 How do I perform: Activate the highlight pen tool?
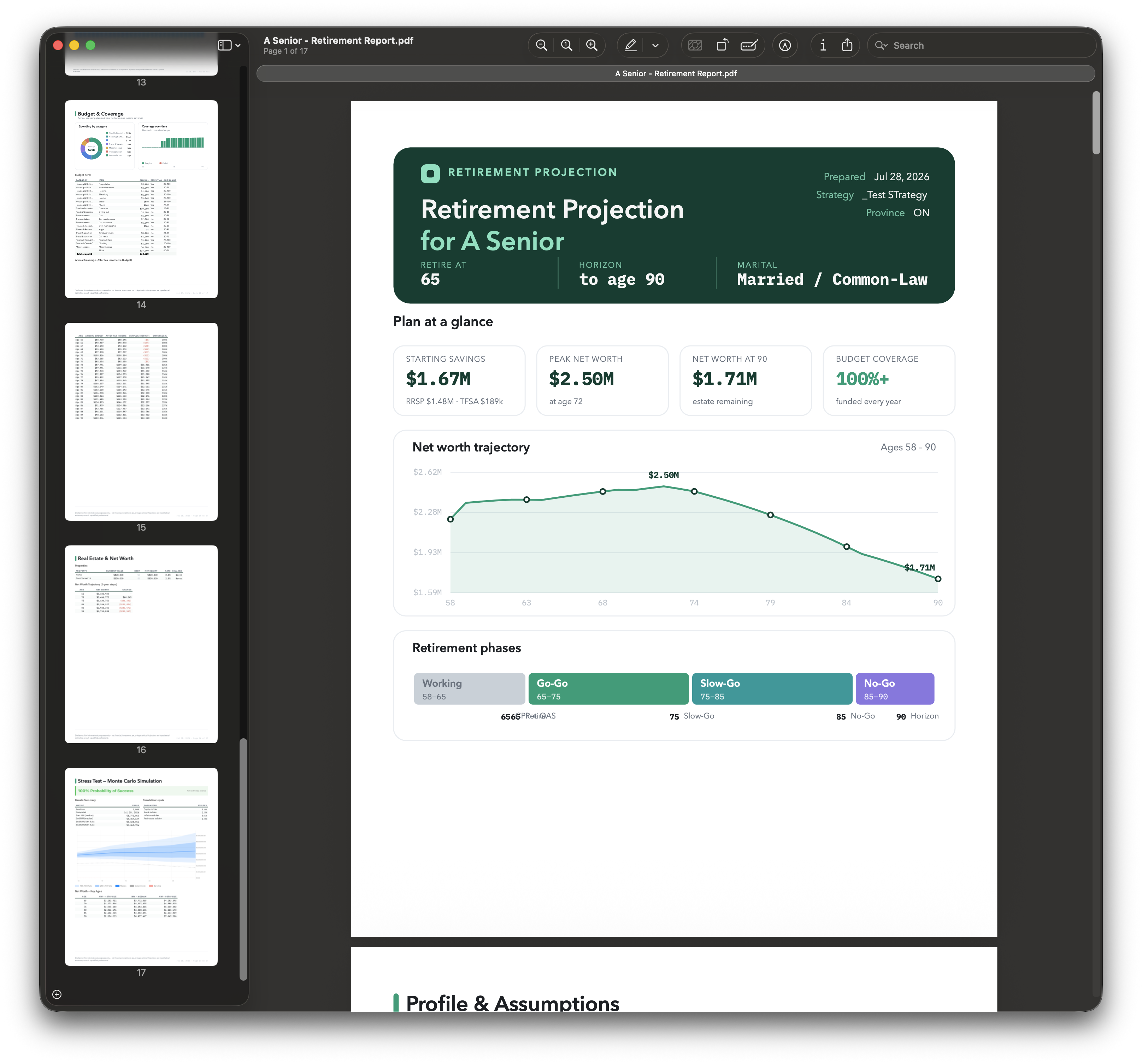pos(631,45)
